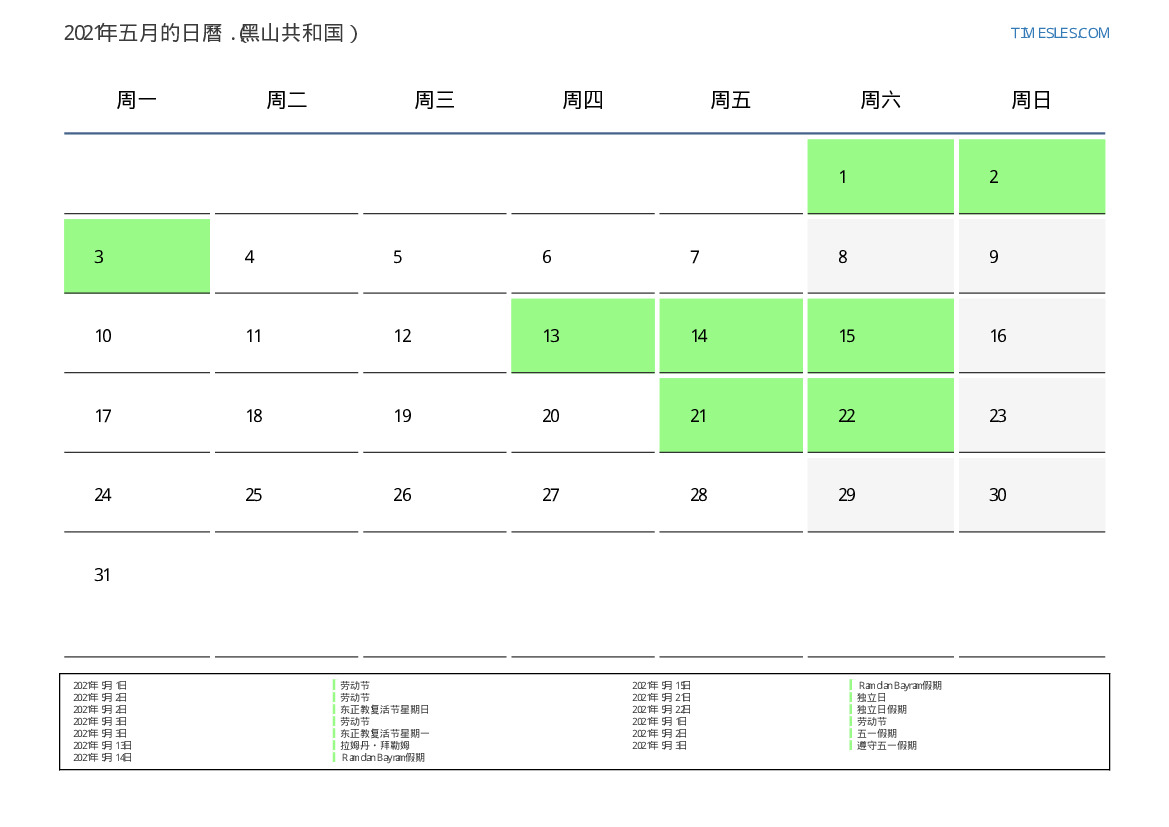Click the green holiday cell for day 1
Viewport: 1169px width, 827px height.
click(880, 177)
